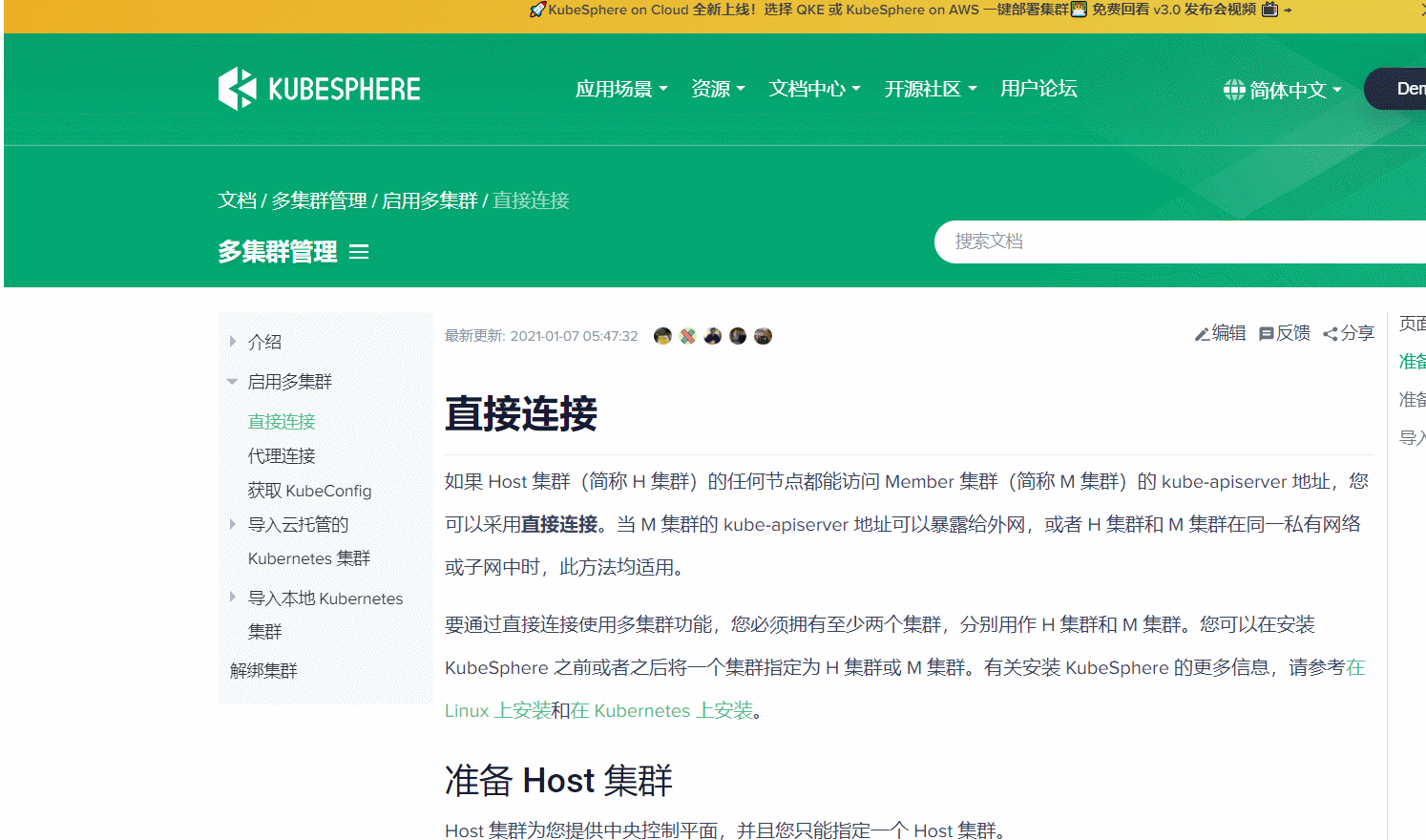This screenshot has width=1426, height=840.
Task: Click 文档 breadcrumb link
Action: point(237,200)
